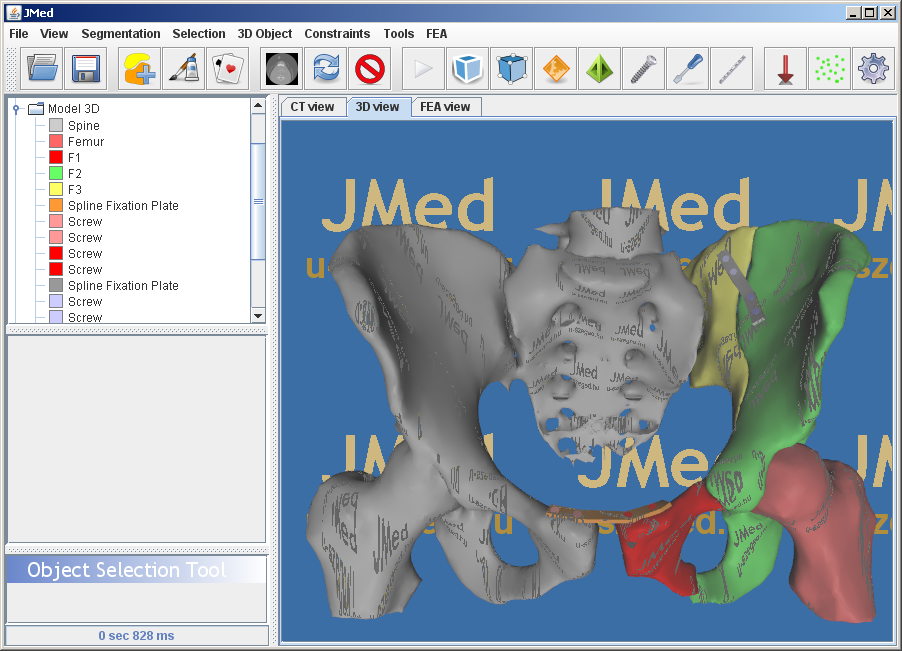Click the blue refresh arrows icon
Image resolution: width=902 pixels, height=651 pixels.
pos(326,69)
